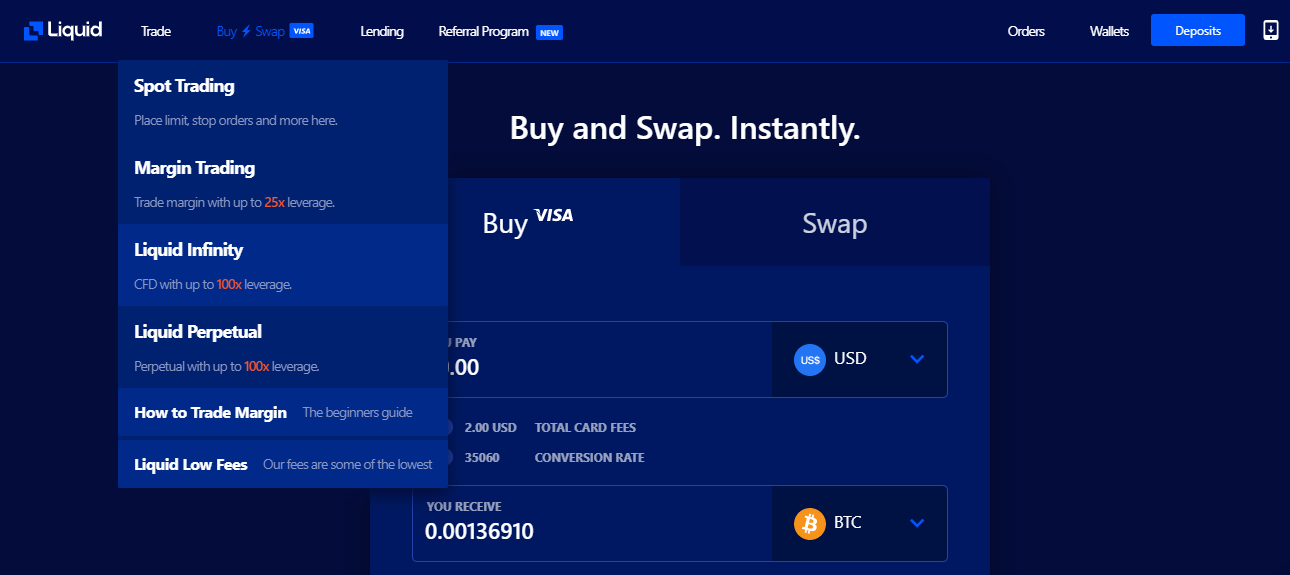Expand the BTC currency dropdown

tap(917, 523)
